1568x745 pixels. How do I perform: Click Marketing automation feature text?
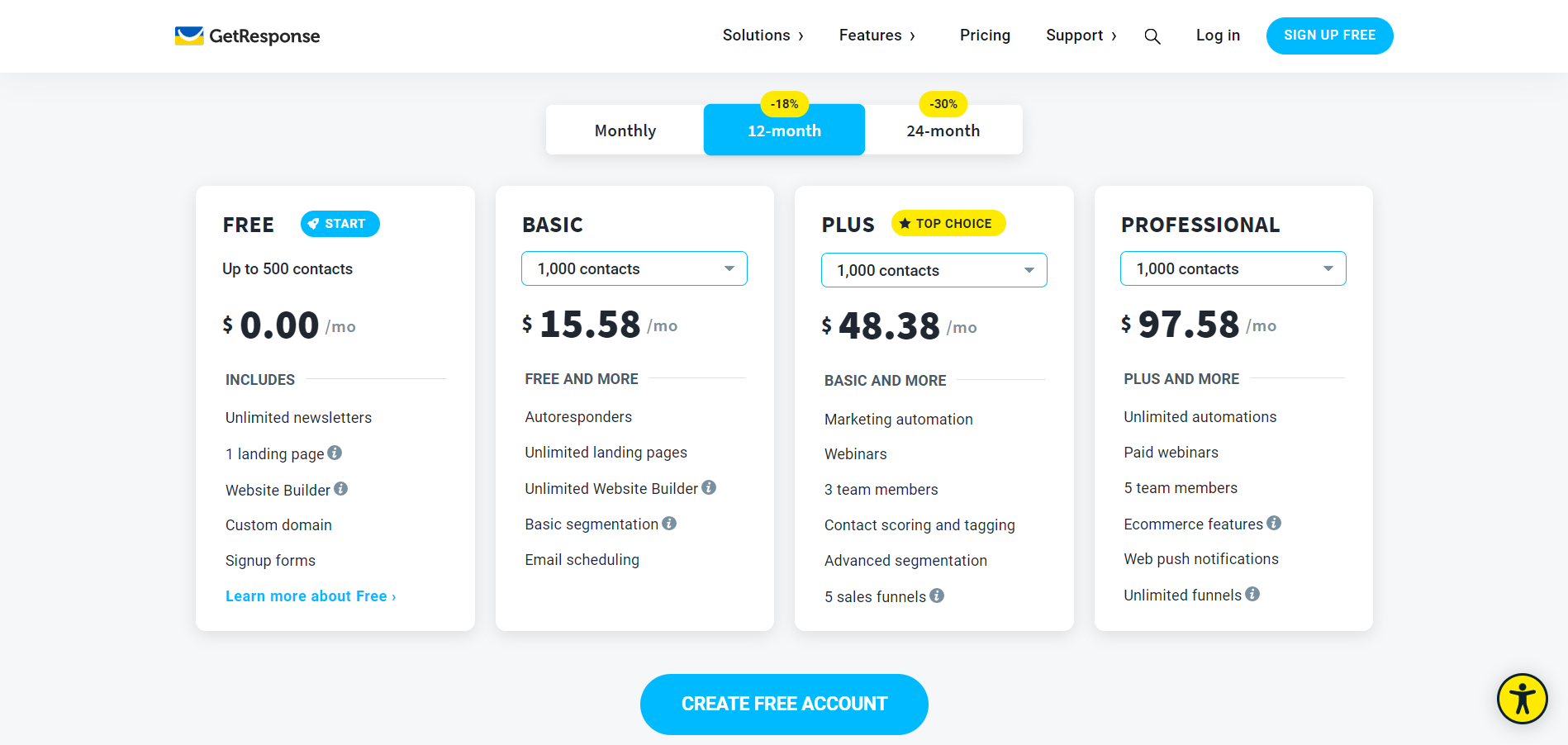pyautogui.click(x=898, y=420)
